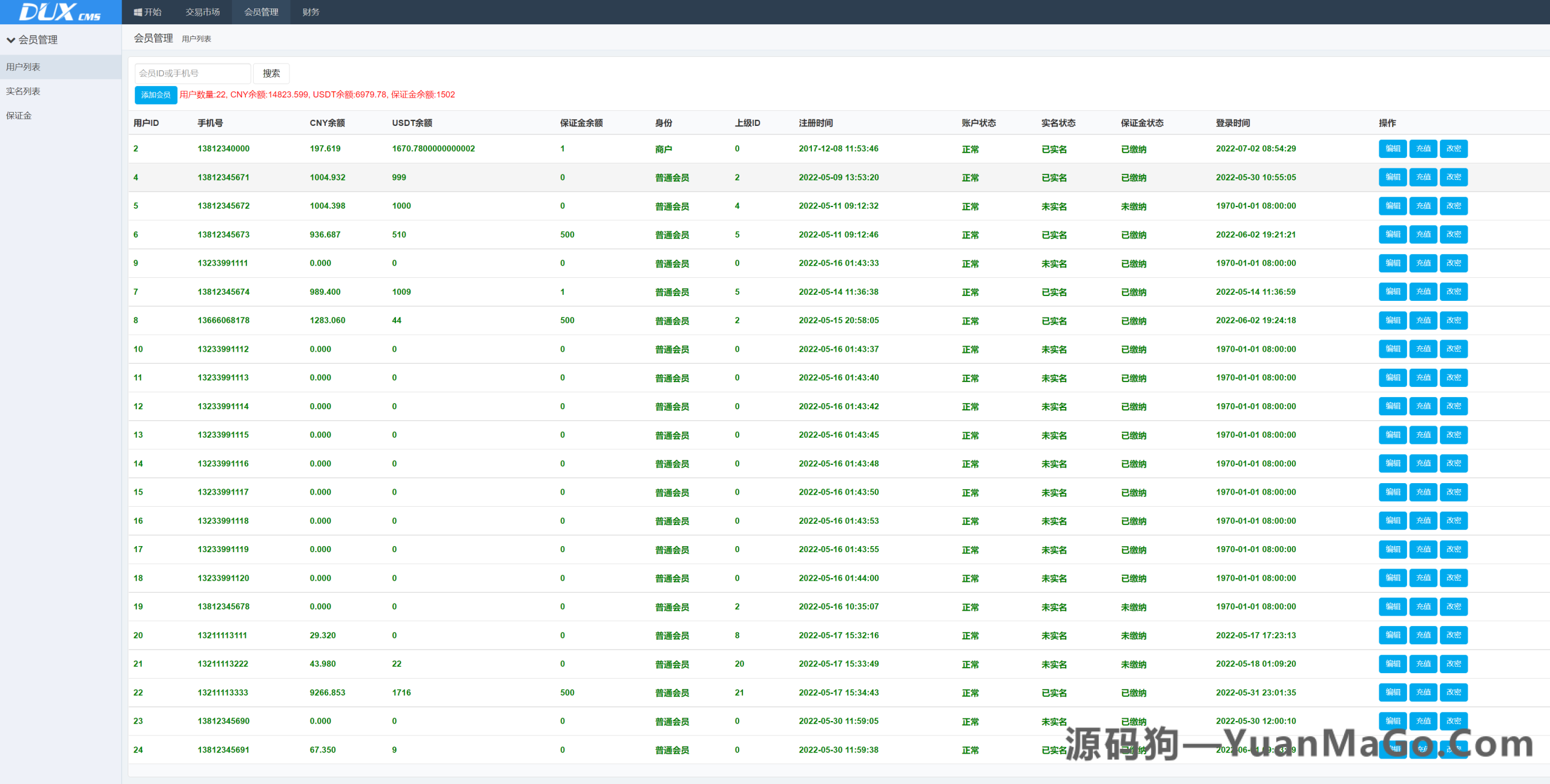1550x784 pixels.
Task: Select 用户列表 in the sidebar
Action: pyautogui.click(x=23, y=67)
